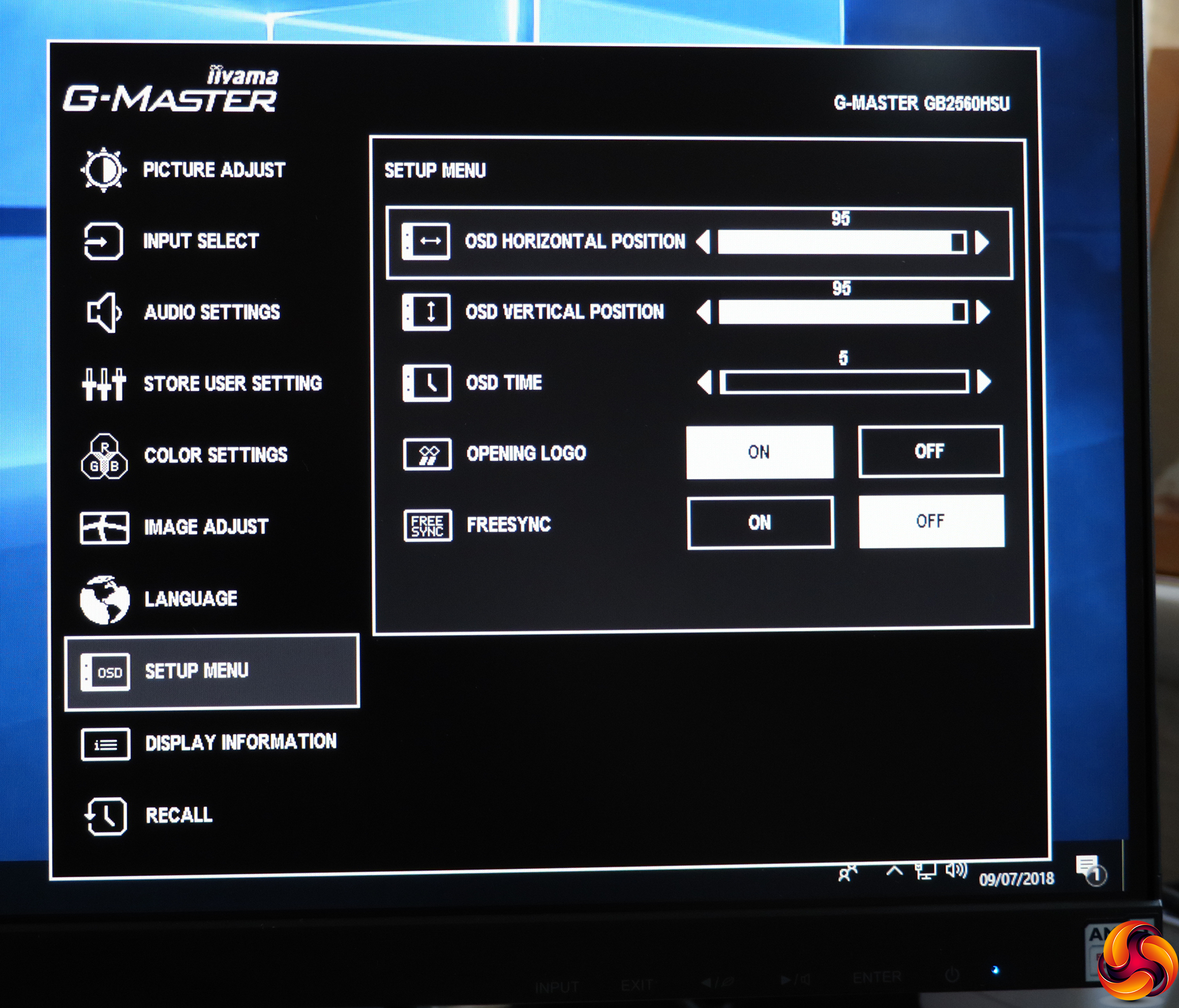Image resolution: width=1179 pixels, height=1008 pixels.
Task: Open Color Settings RGB icon
Action: (x=104, y=456)
